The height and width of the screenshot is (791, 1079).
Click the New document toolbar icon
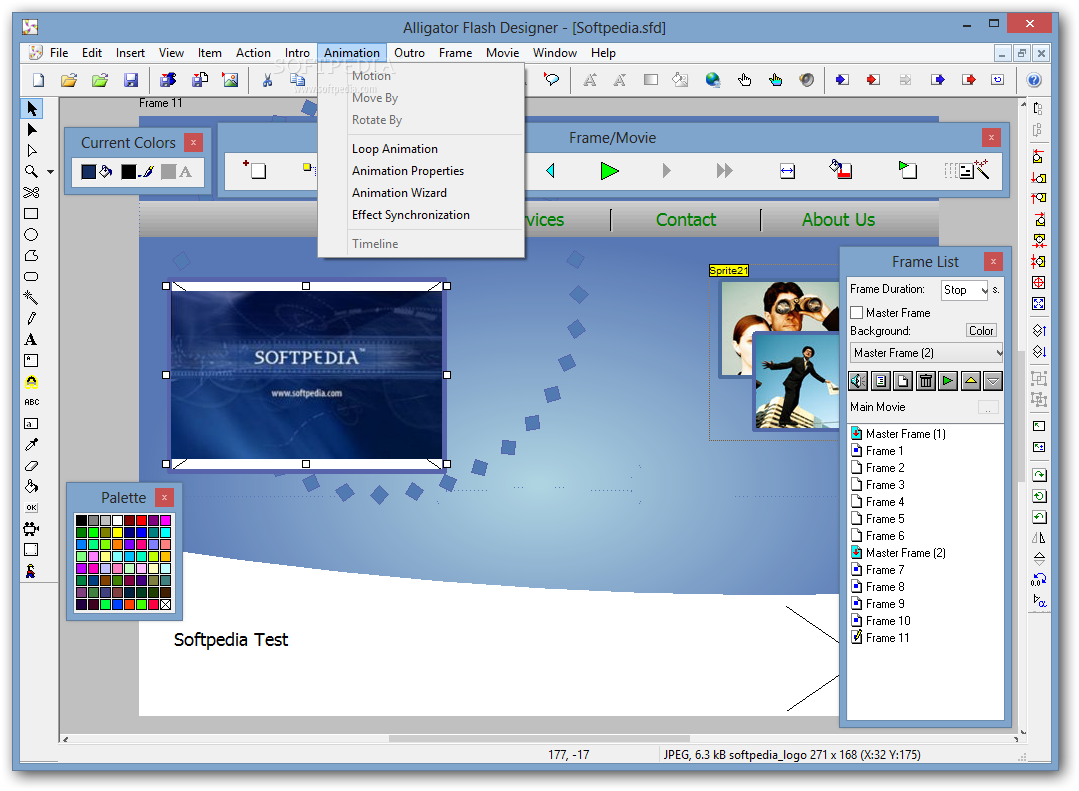[x=39, y=81]
